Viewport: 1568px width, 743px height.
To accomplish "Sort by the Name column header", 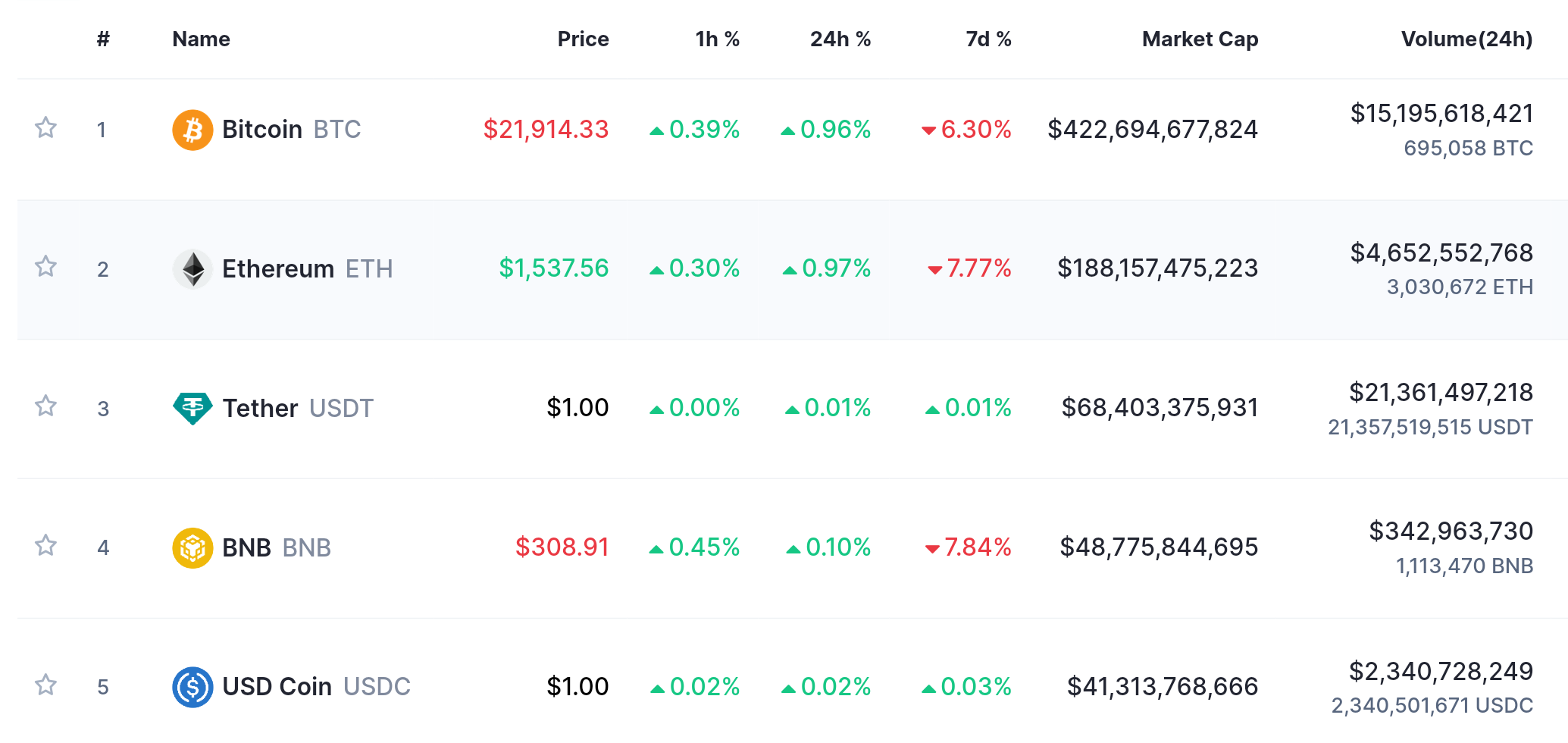I will click(201, 39).
